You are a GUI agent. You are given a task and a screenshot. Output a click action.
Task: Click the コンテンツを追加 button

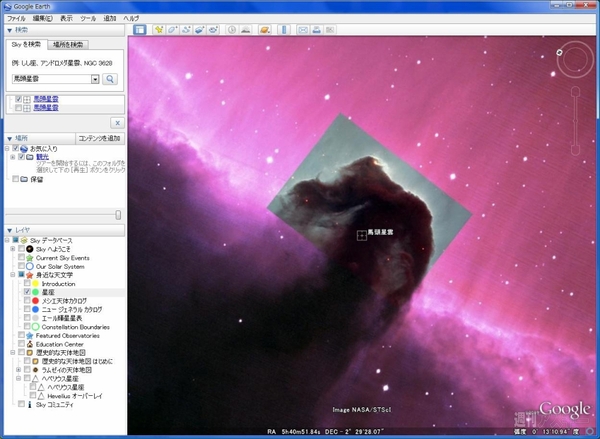click(100, 139)
